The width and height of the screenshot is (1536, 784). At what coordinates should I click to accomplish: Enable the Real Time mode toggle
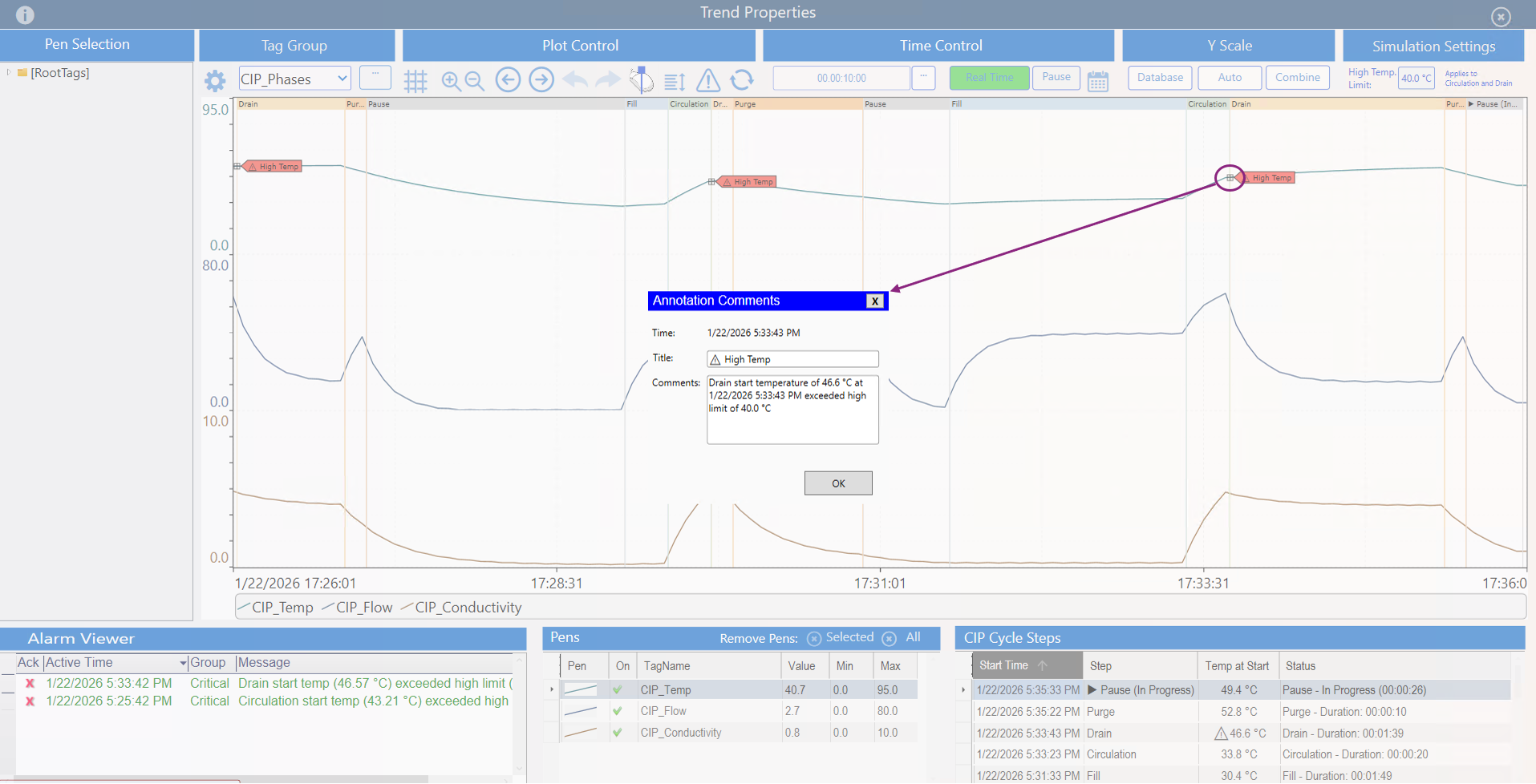pyautogui.click(x=989, y=77)
